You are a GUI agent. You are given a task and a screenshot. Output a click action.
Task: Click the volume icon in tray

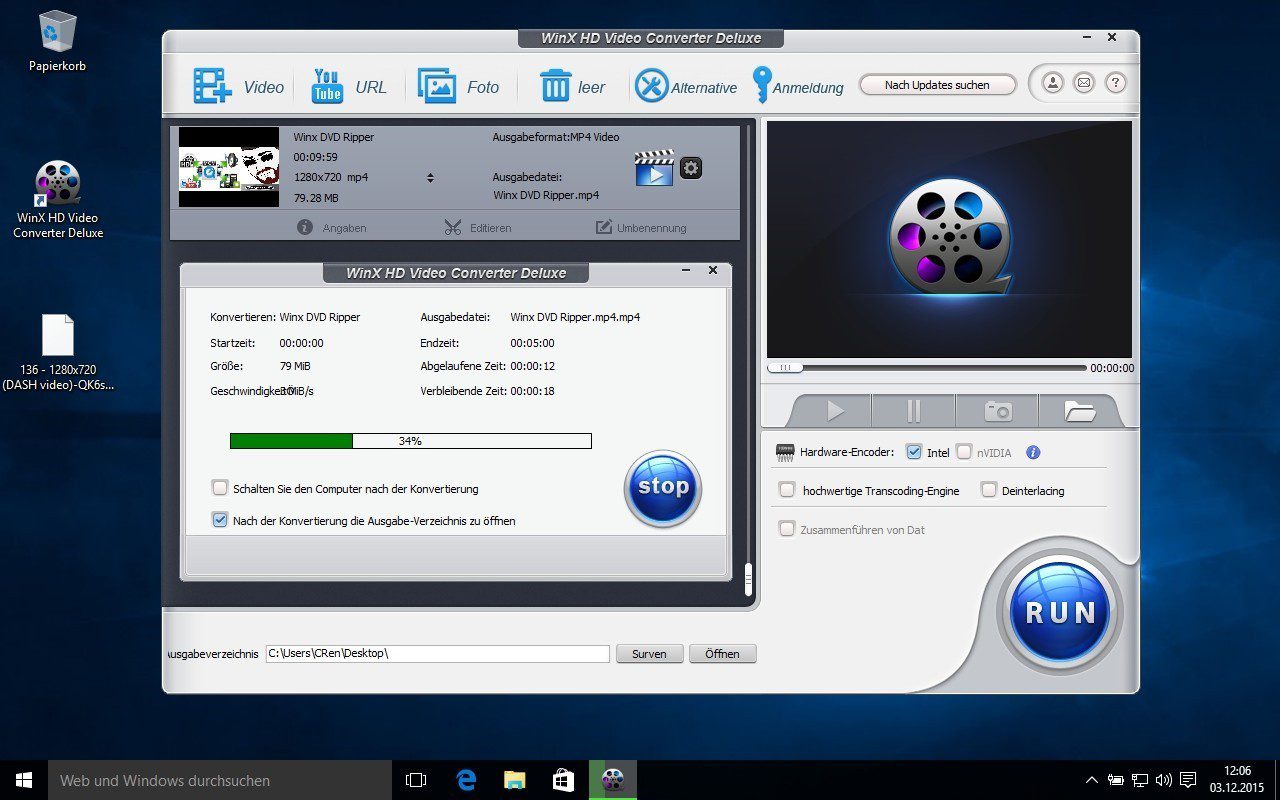click(x=1163, y=780)
